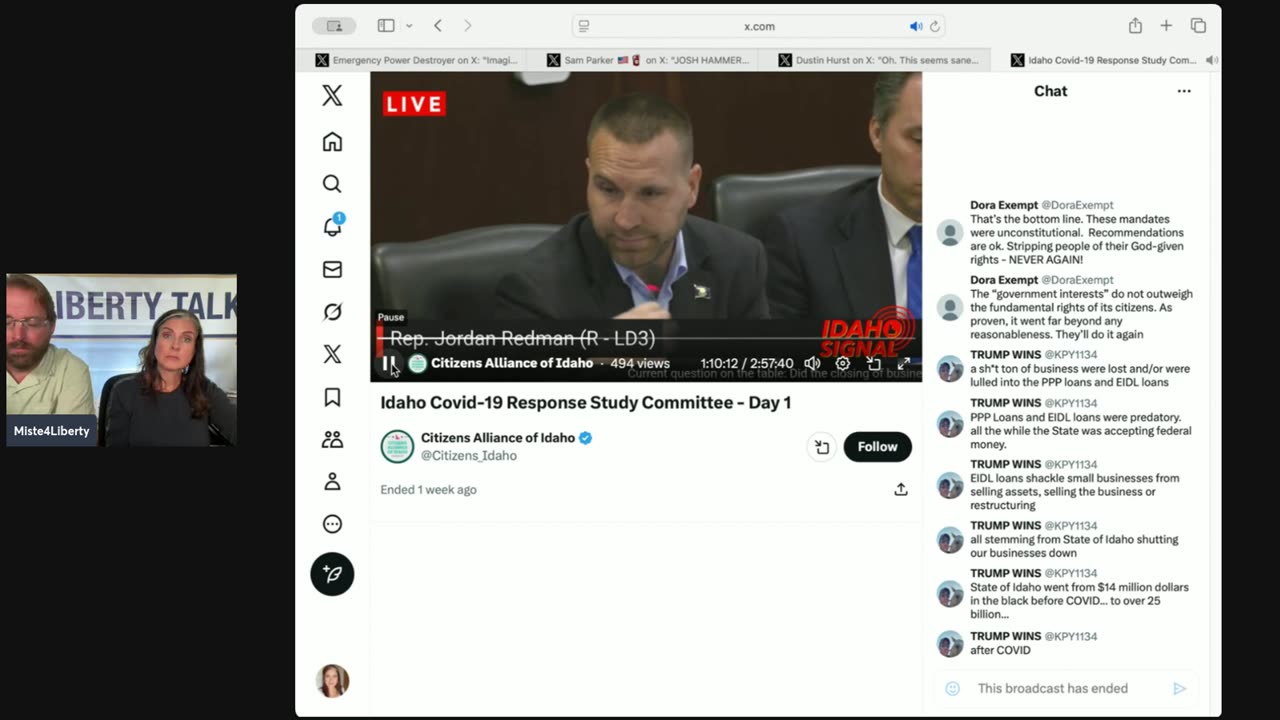
Task: Mute tab audio from address bar speaker
Action: coord(915,26)
